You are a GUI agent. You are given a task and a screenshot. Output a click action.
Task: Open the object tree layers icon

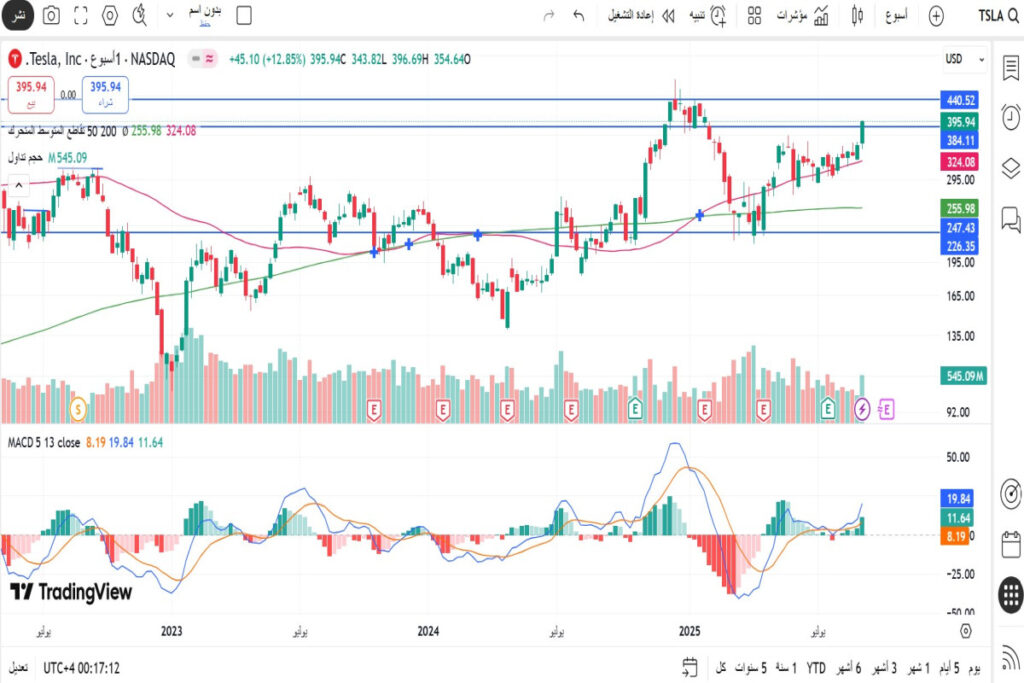[x=1010, y=166]
